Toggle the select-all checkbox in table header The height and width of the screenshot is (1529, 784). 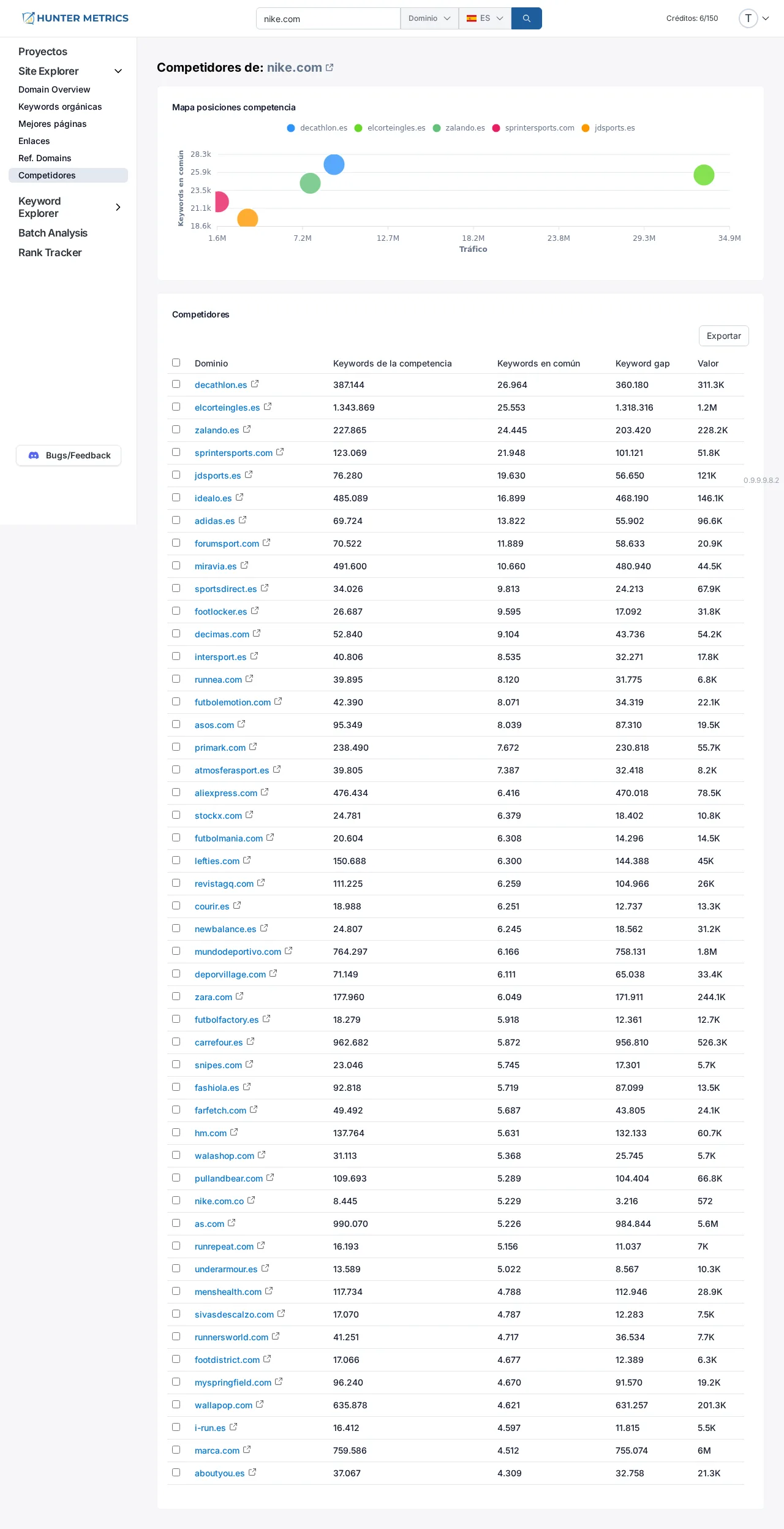click(176, 363)
